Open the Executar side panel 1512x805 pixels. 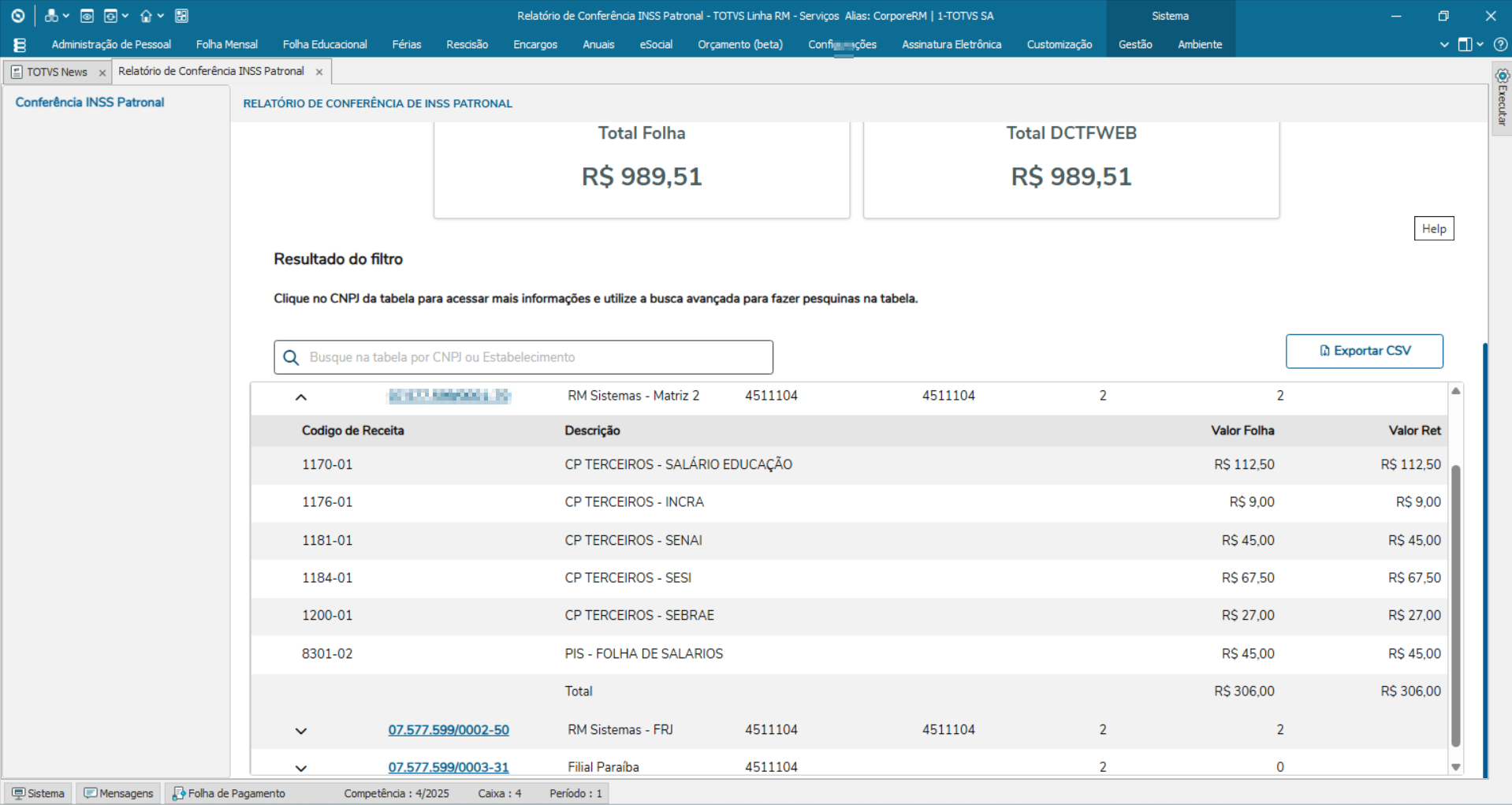(1502, 99)
